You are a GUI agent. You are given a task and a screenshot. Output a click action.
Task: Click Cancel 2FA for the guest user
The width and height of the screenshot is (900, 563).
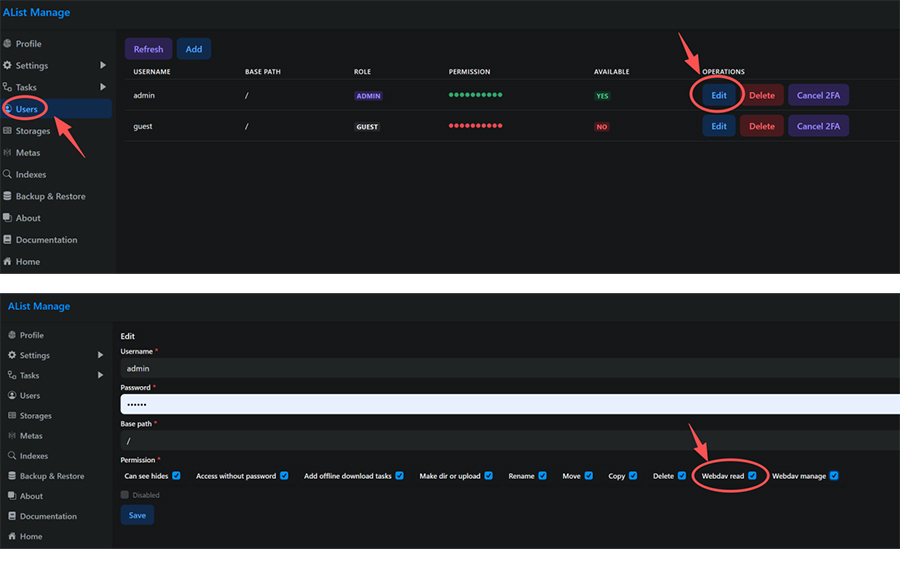[x=818, y=126]
